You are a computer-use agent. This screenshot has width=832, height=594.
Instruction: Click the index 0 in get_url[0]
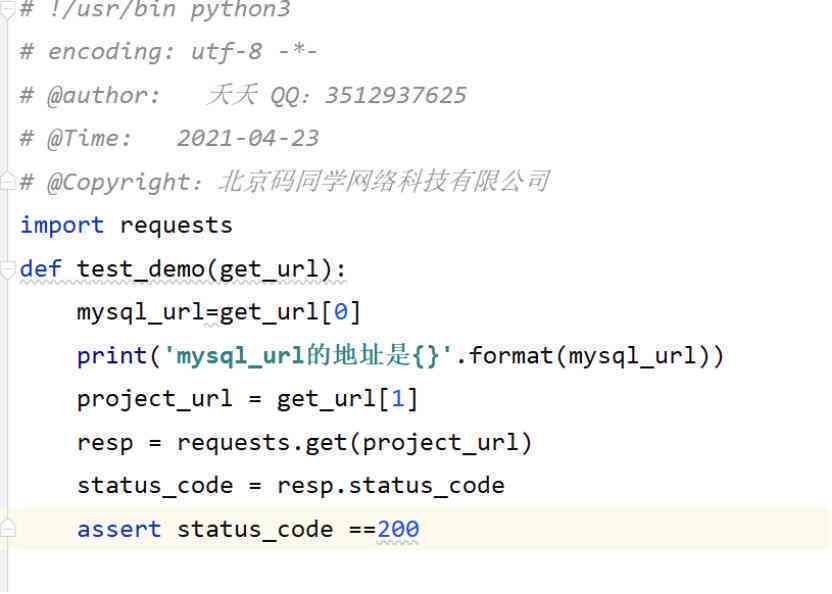341,312
